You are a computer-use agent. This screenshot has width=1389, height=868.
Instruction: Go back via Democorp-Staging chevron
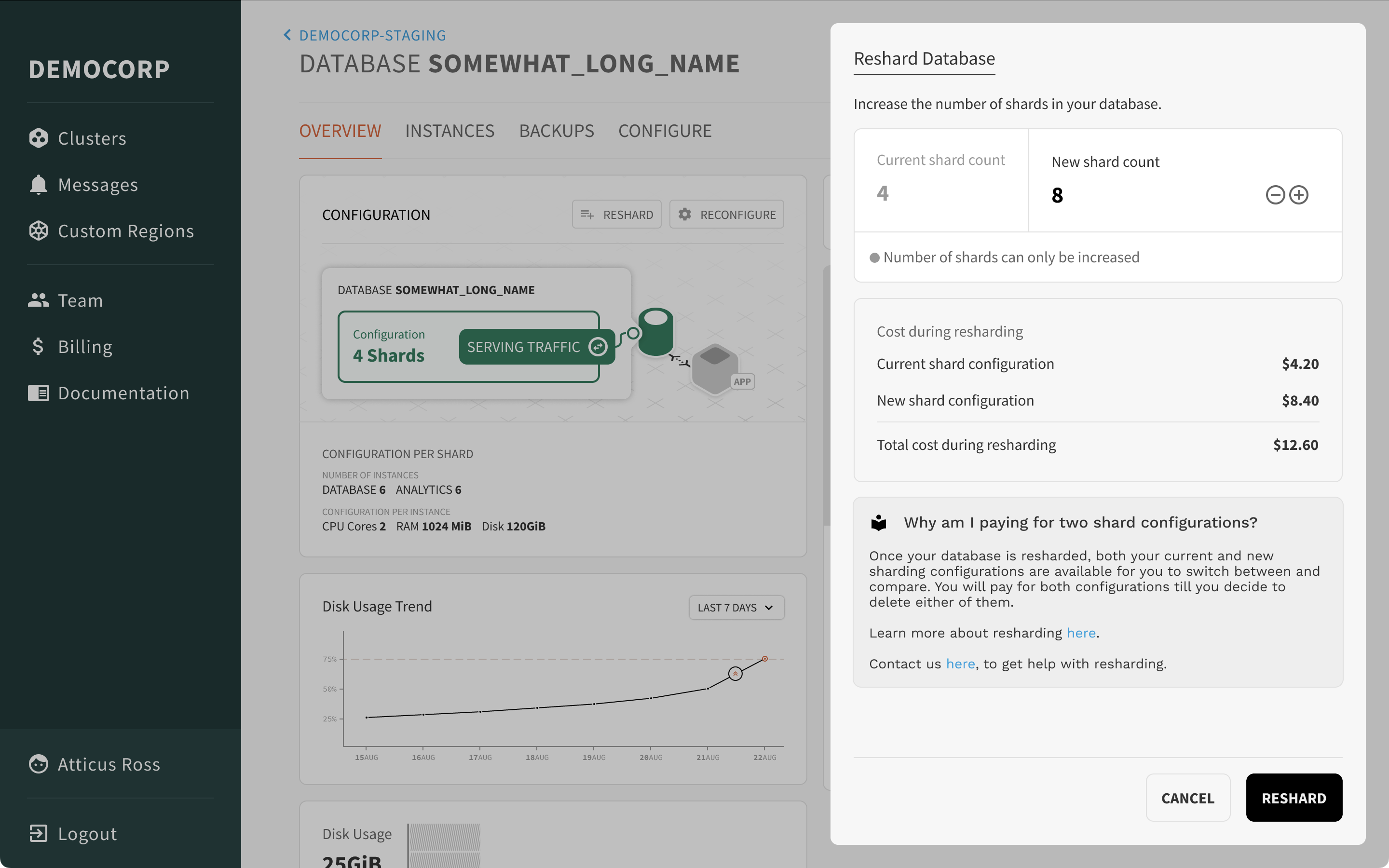[287, 35]
